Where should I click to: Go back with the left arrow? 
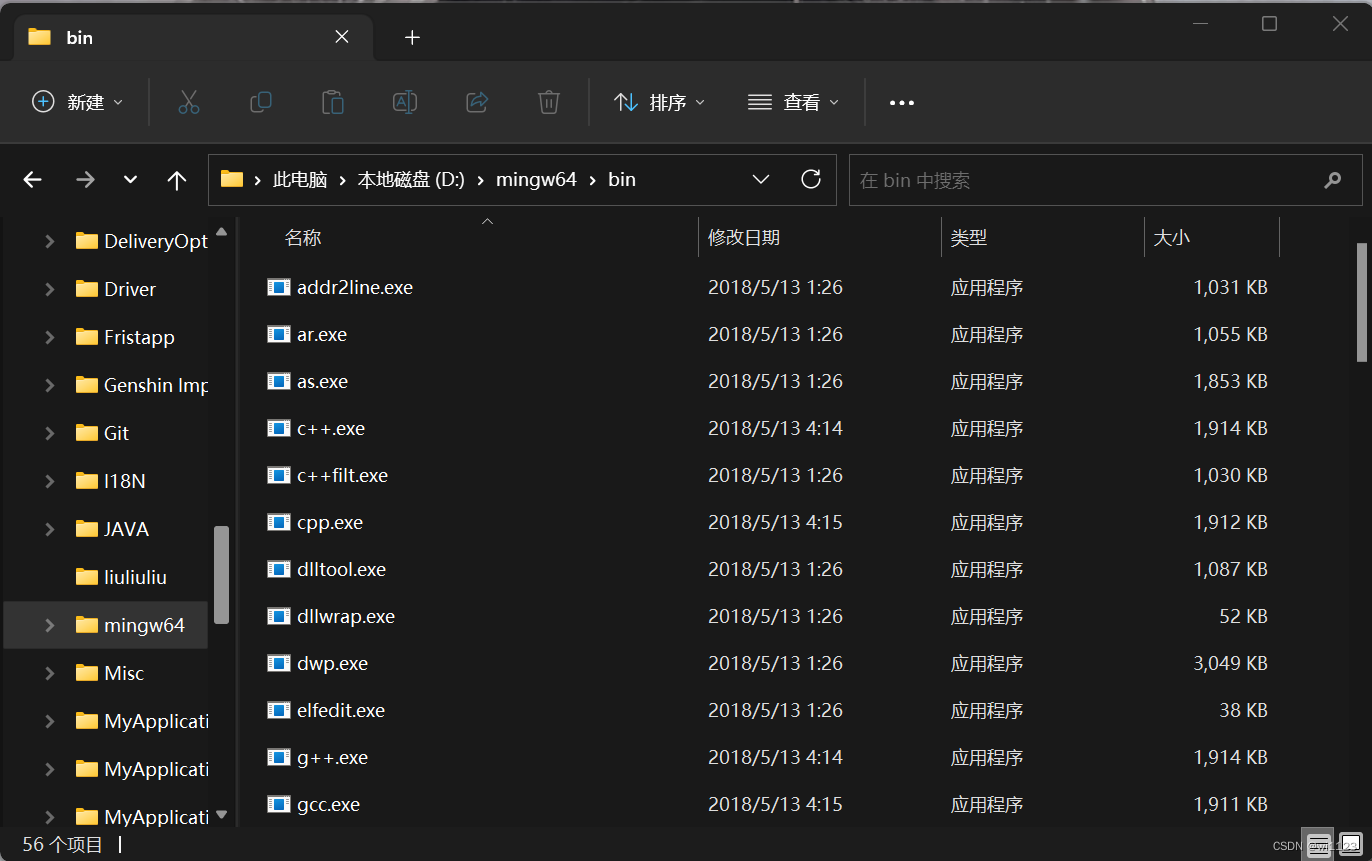coord(33,180)
